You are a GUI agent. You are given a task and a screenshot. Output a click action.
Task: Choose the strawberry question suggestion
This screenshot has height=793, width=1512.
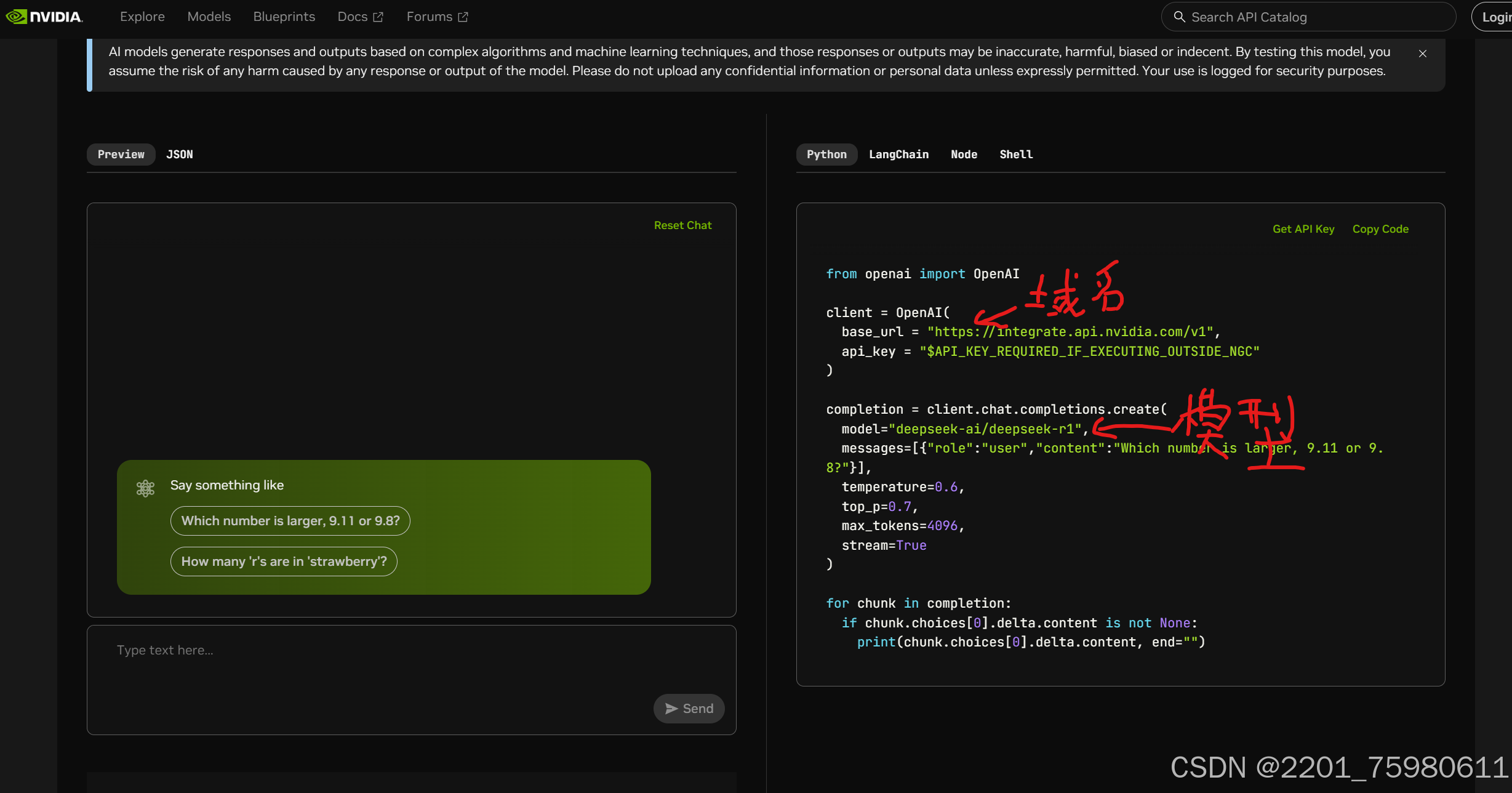[x=284, y=562]
